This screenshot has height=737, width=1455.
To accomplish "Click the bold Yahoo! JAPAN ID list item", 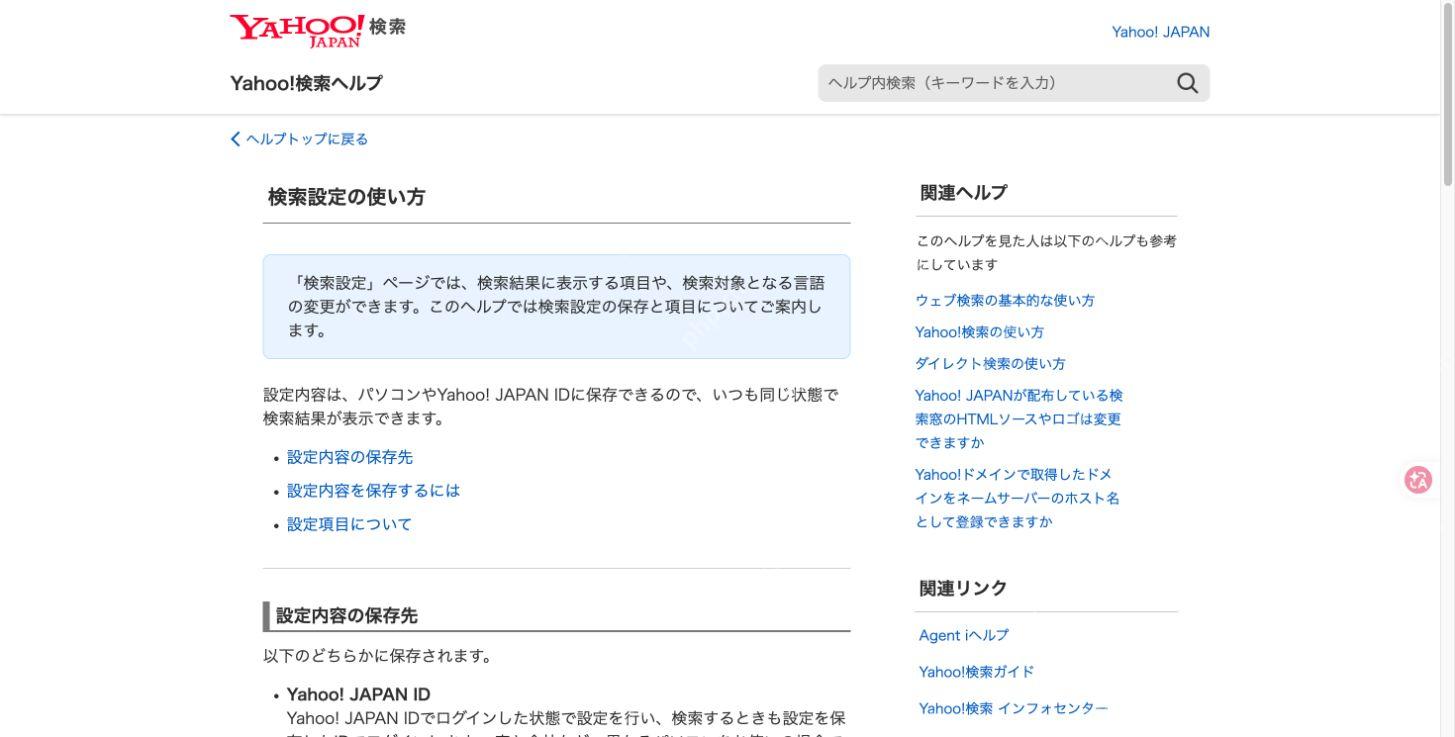I will [x=358, y=694].
